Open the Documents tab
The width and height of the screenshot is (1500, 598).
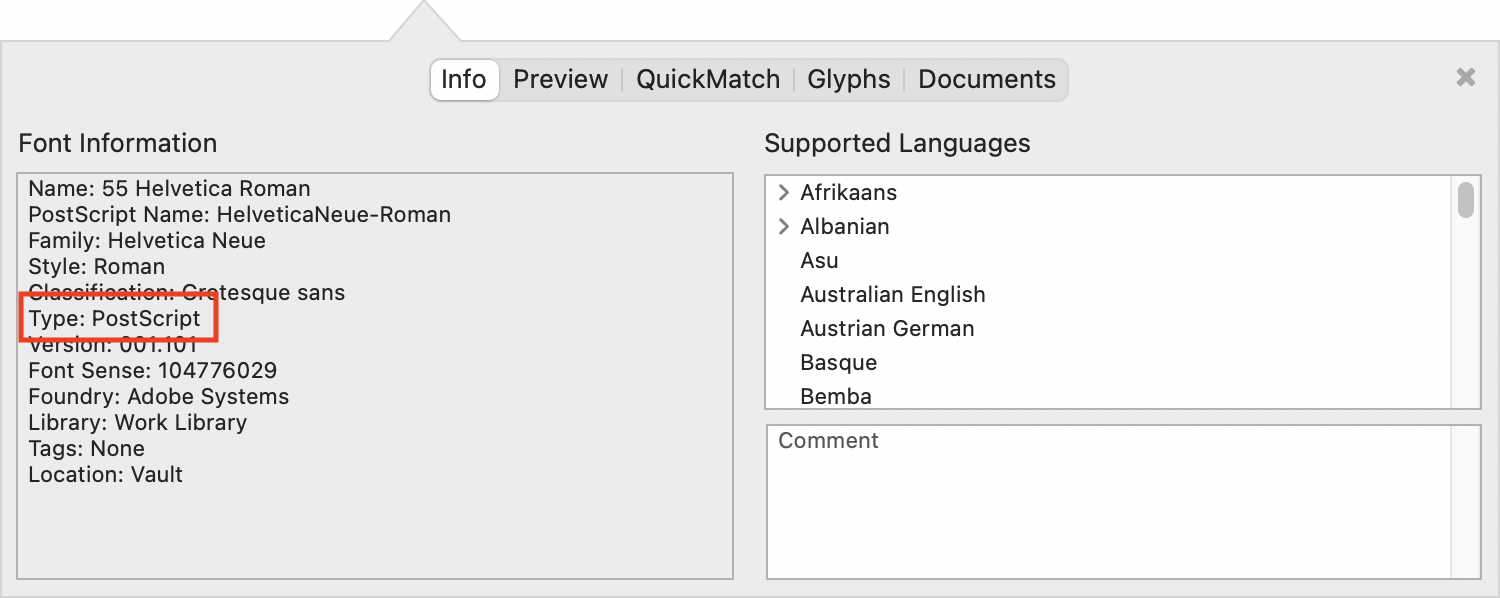click(986, 80)
